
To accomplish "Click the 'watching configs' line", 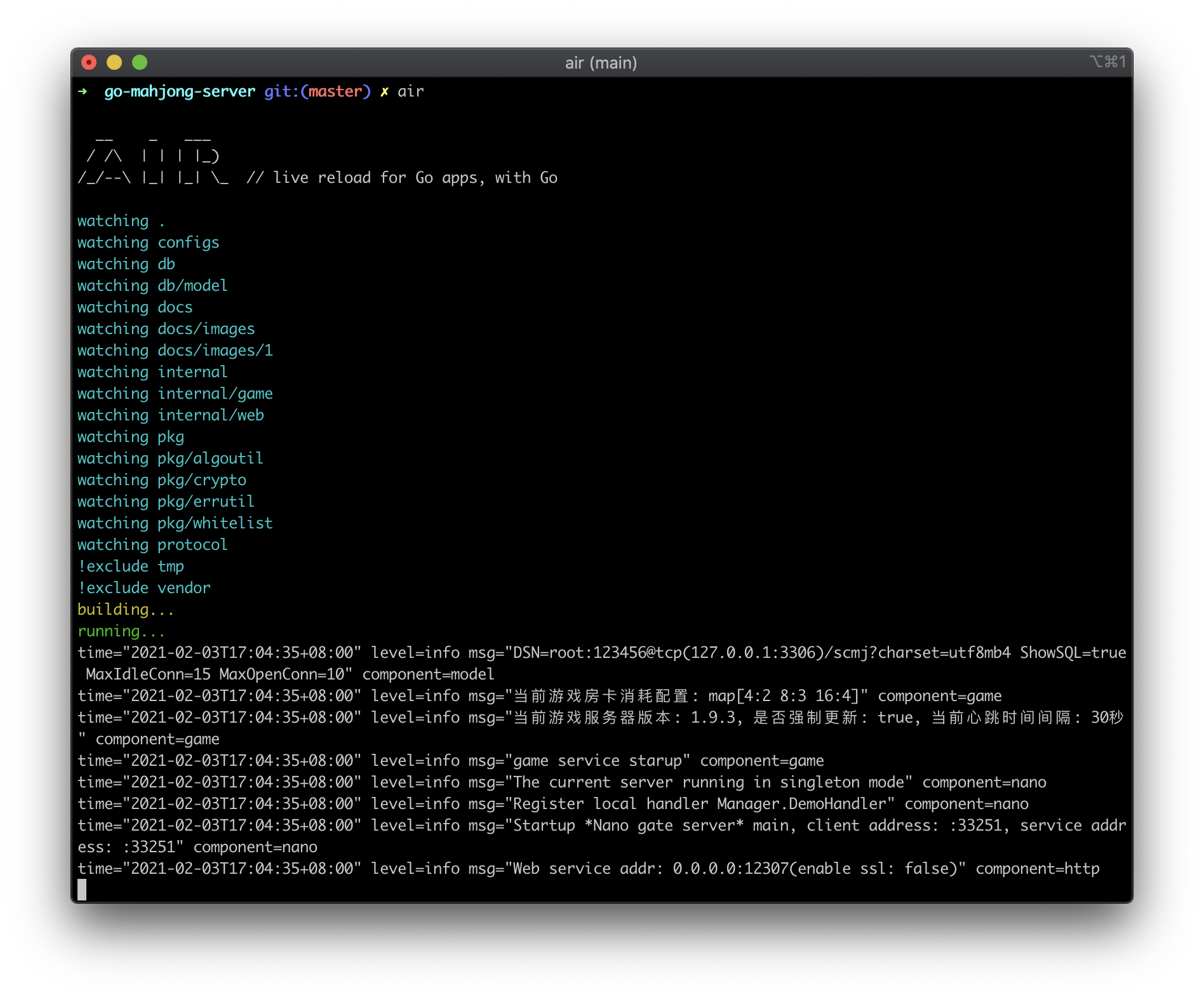I will pyautogui.click(x=149, y=243).
